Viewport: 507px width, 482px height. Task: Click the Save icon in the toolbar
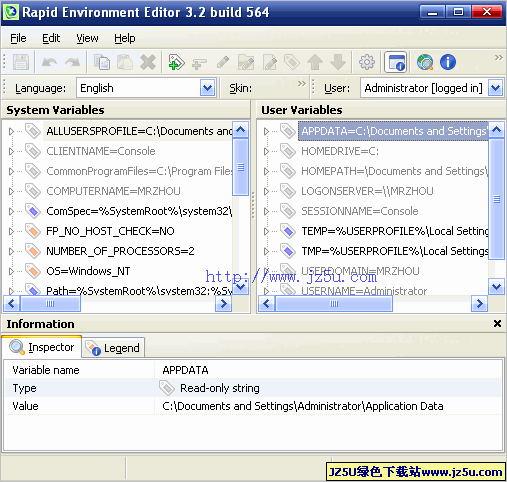tap(21, 62)
